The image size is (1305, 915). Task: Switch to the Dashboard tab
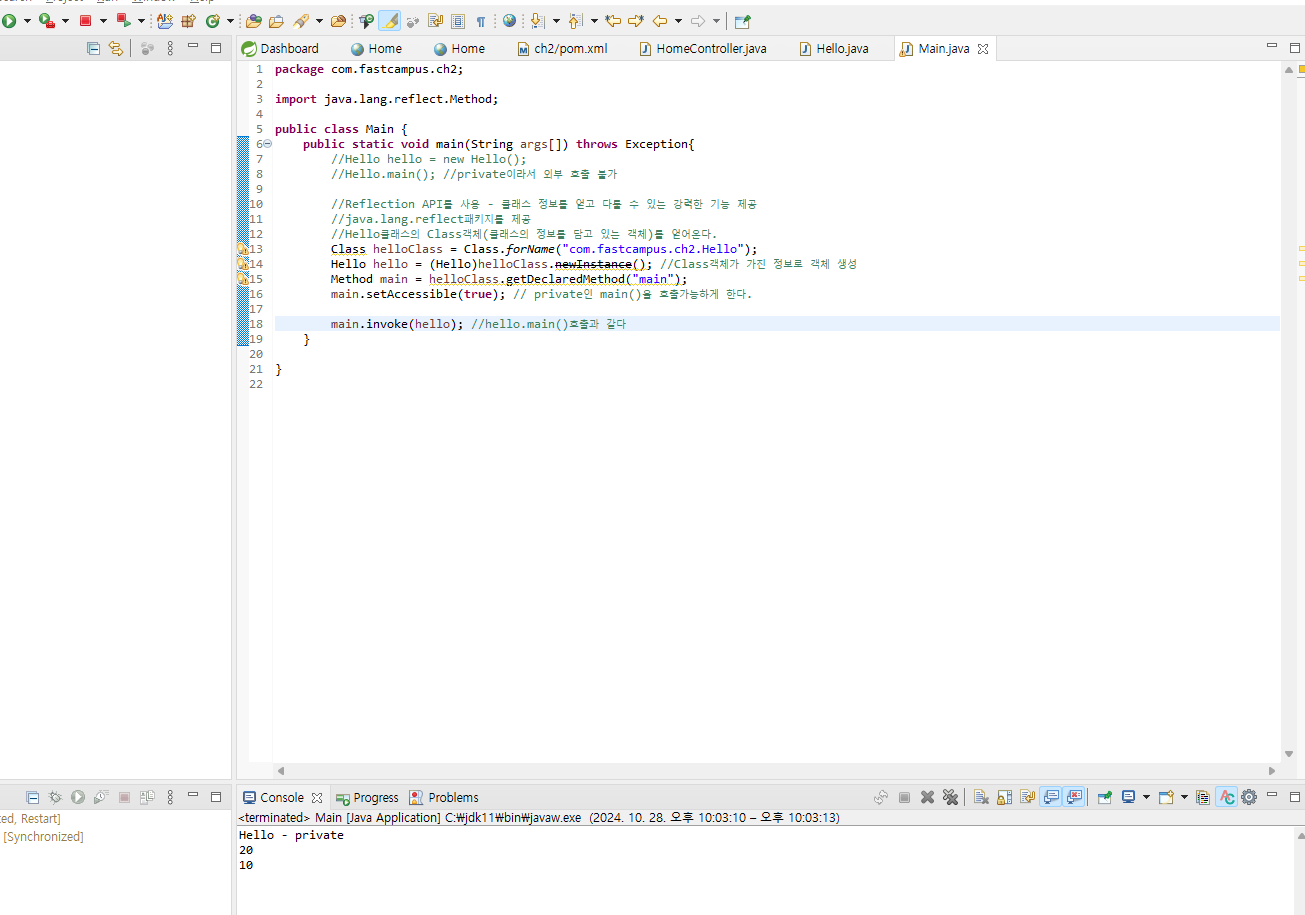coord(280,48)
